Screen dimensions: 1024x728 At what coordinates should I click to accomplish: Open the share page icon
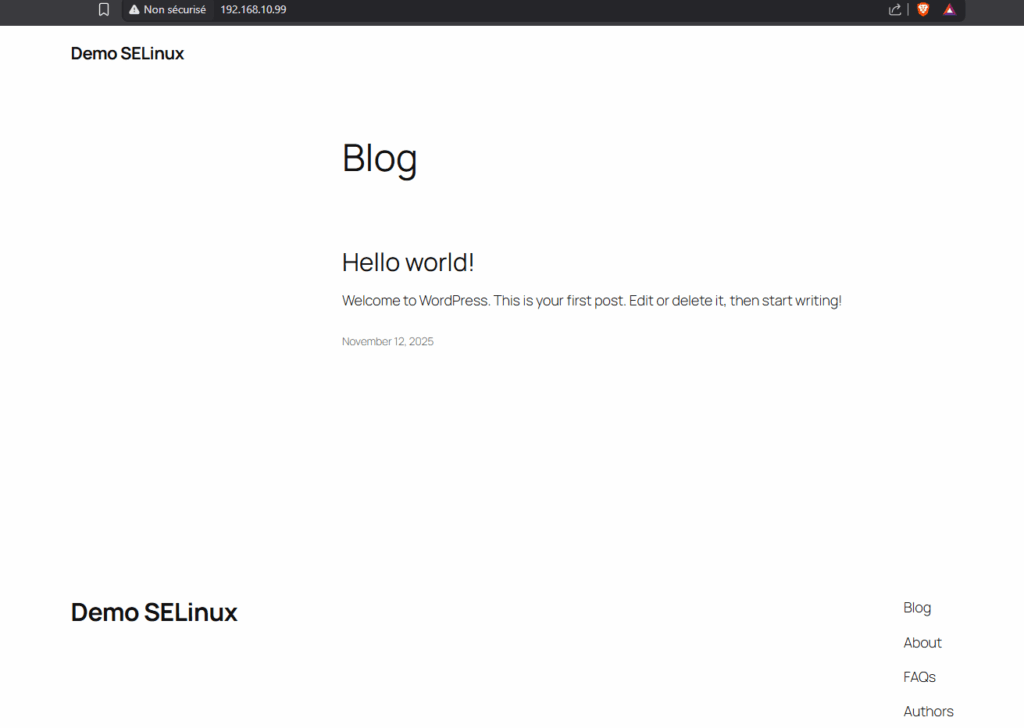coord(895,10)
